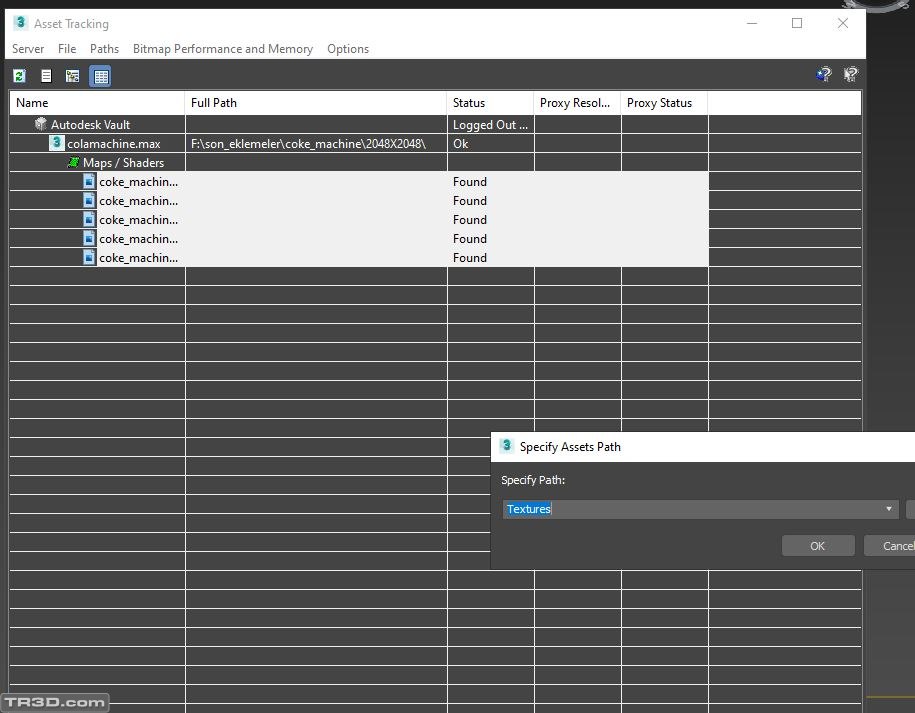
Task: Open Bitmap Performance and Memory menu
Action: 222,49
